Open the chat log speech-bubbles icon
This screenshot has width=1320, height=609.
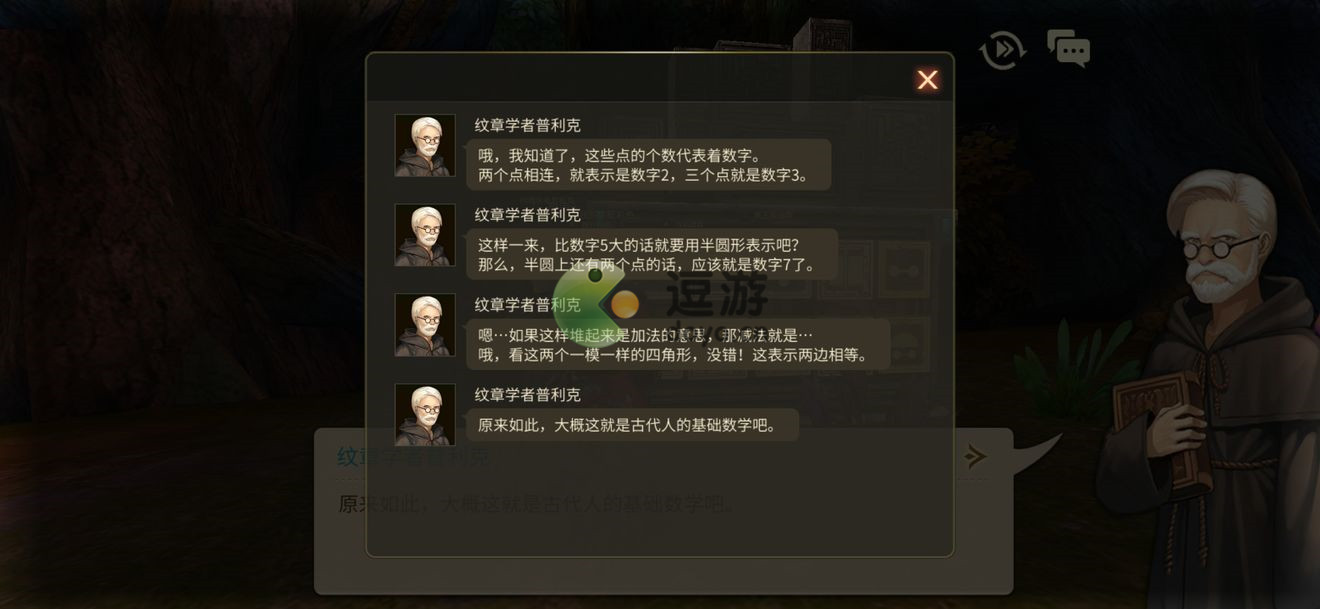pos(1068,47)
